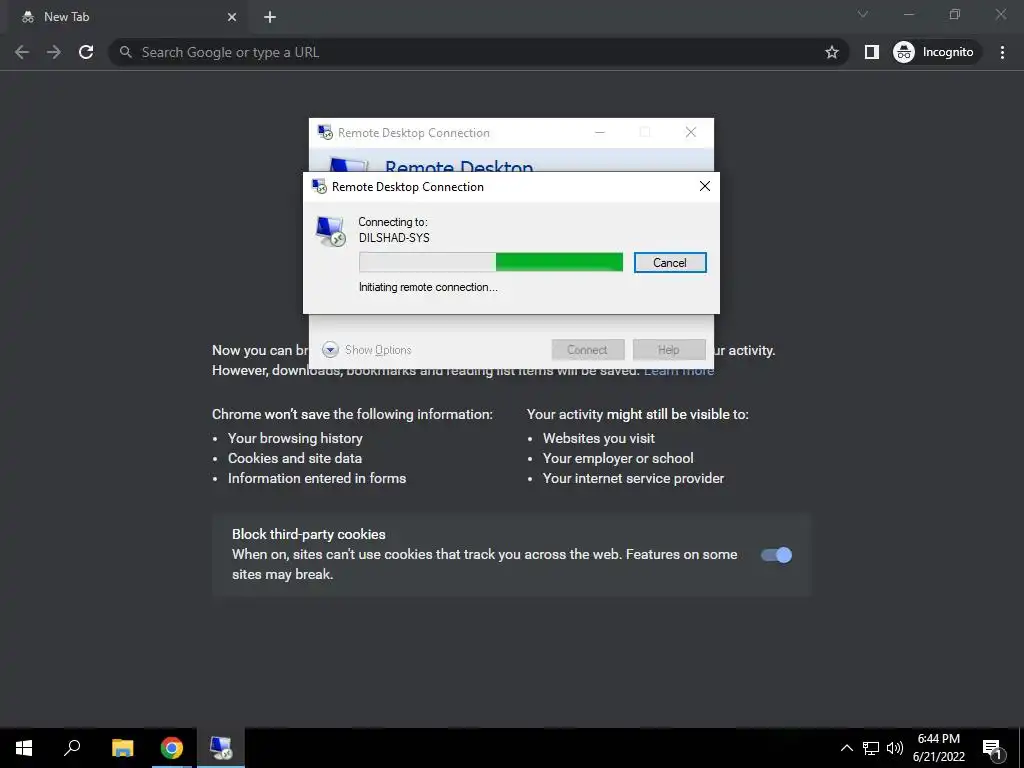Click Your internet service provider bullet
The width and height of the screenshot is (1024, 768).
633,479
